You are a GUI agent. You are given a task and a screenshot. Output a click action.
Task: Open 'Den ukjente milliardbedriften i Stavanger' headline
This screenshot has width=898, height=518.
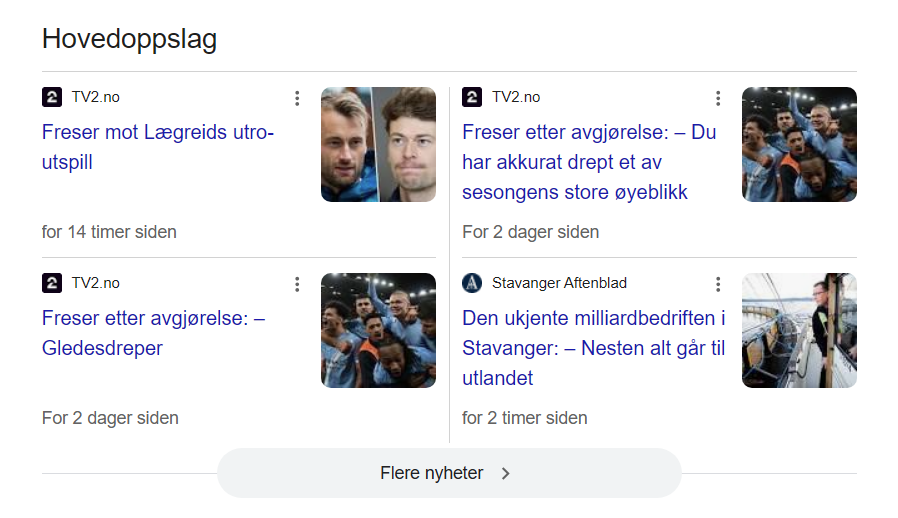(593, 348)
